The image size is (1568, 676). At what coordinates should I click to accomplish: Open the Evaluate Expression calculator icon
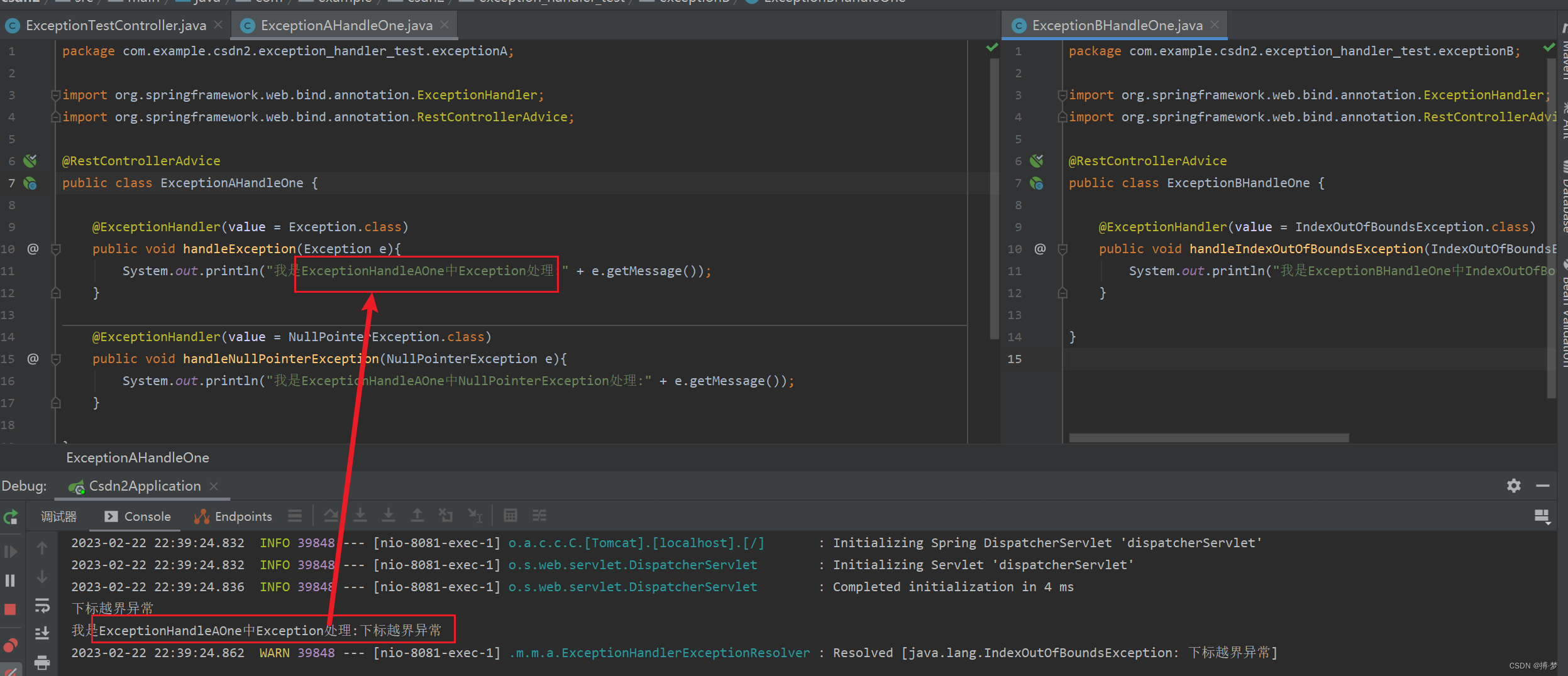click(x=511, y=516)
